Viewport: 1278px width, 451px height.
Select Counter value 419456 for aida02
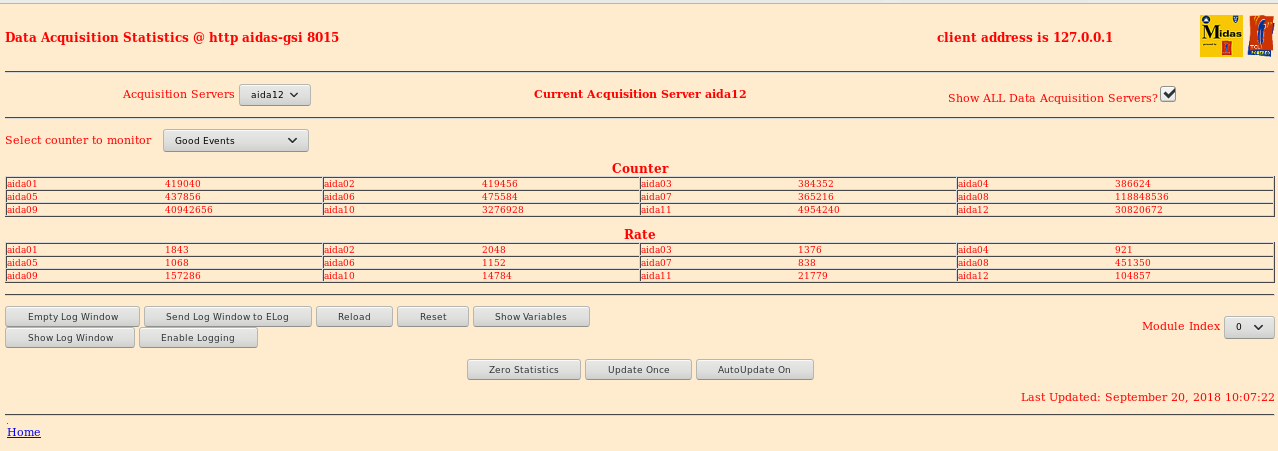pos(500,184)
